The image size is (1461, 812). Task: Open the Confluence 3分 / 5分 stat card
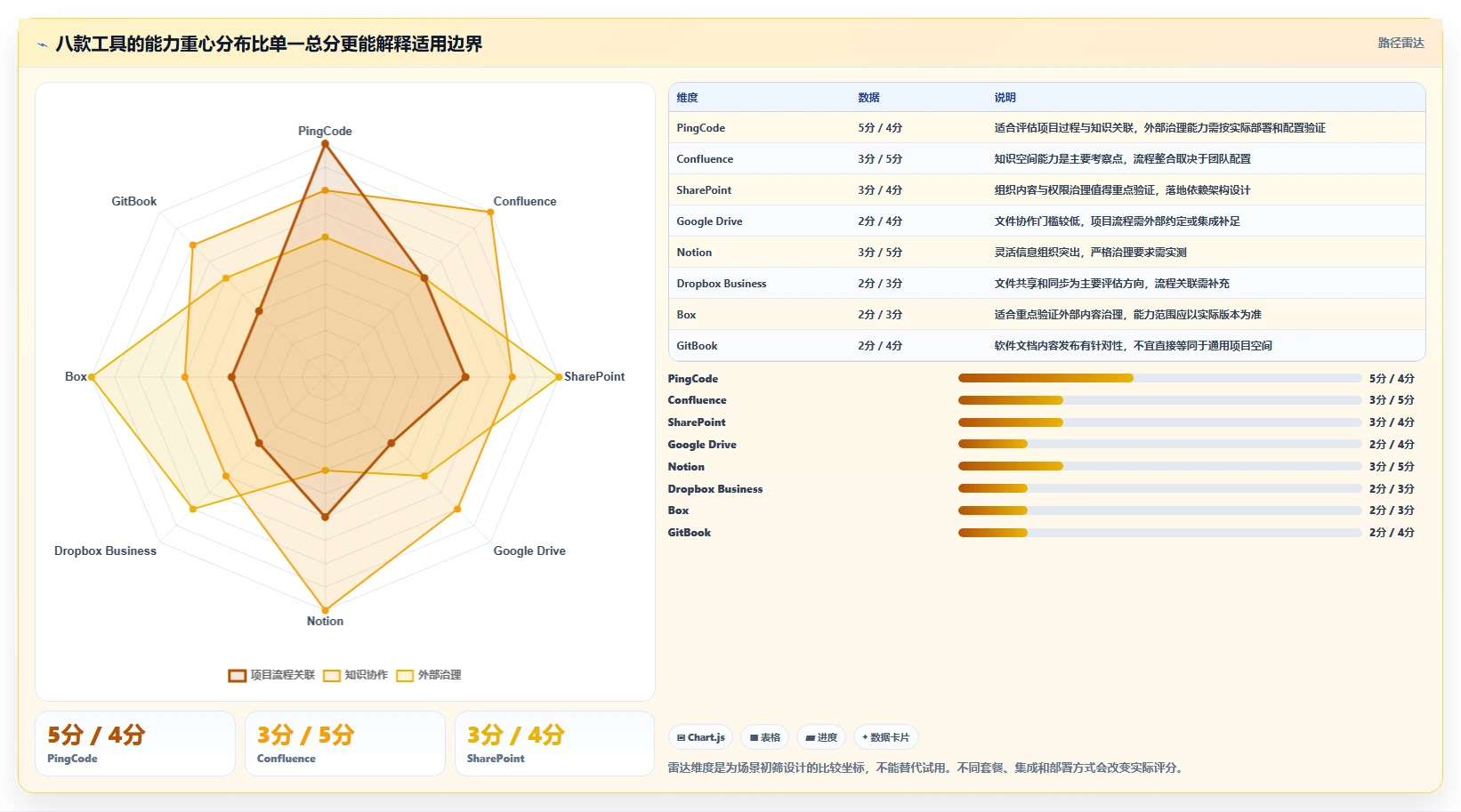coord(345,744)
